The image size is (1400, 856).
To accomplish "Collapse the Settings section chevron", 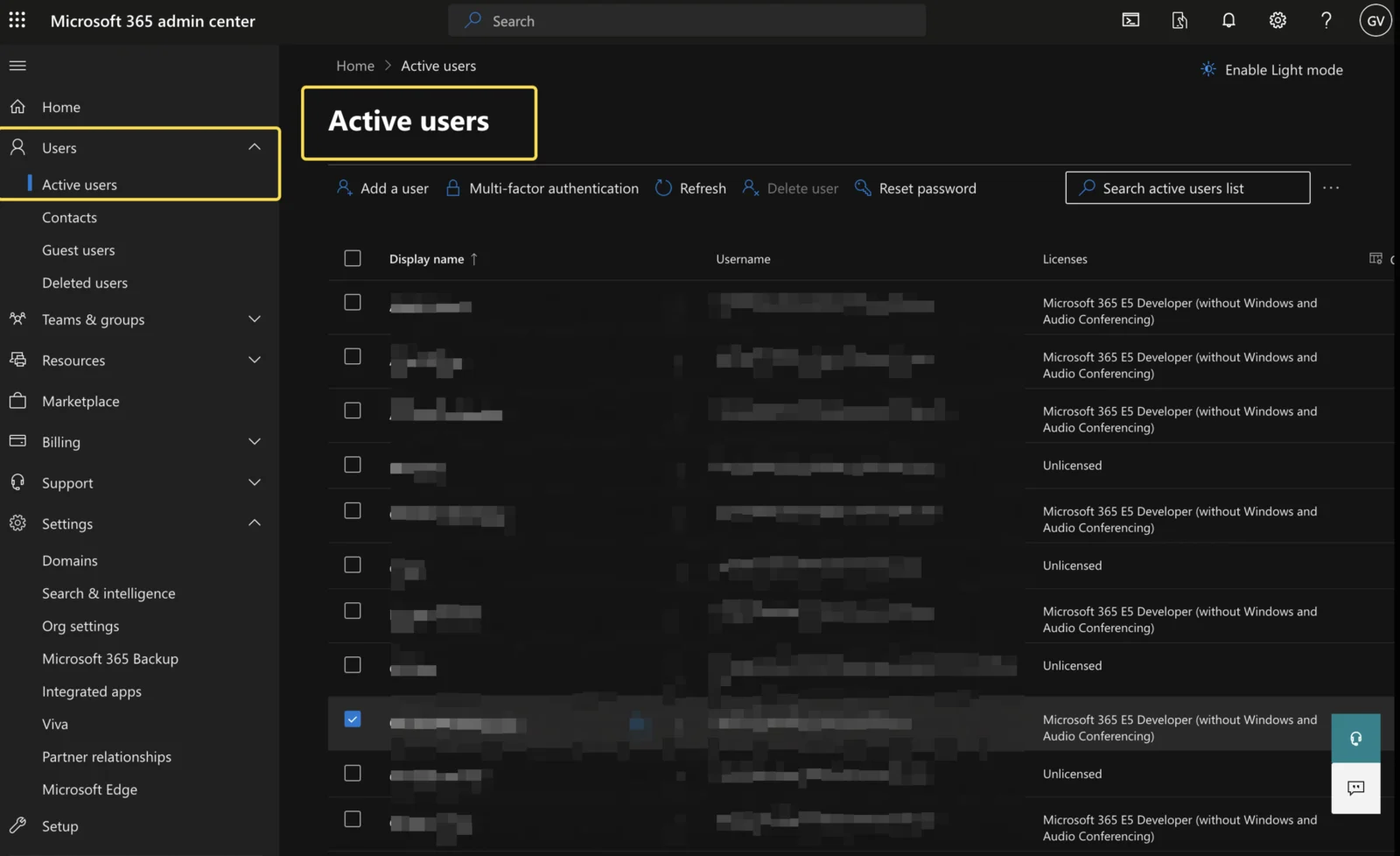I will point(255,523).
